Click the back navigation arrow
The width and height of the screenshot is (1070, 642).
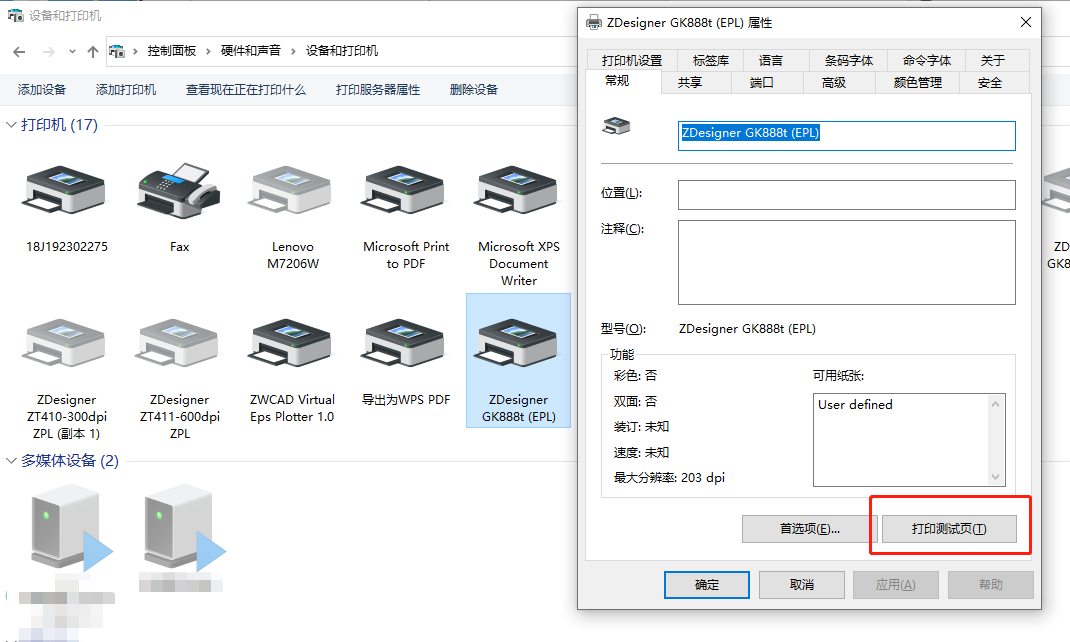pos(19,51)
